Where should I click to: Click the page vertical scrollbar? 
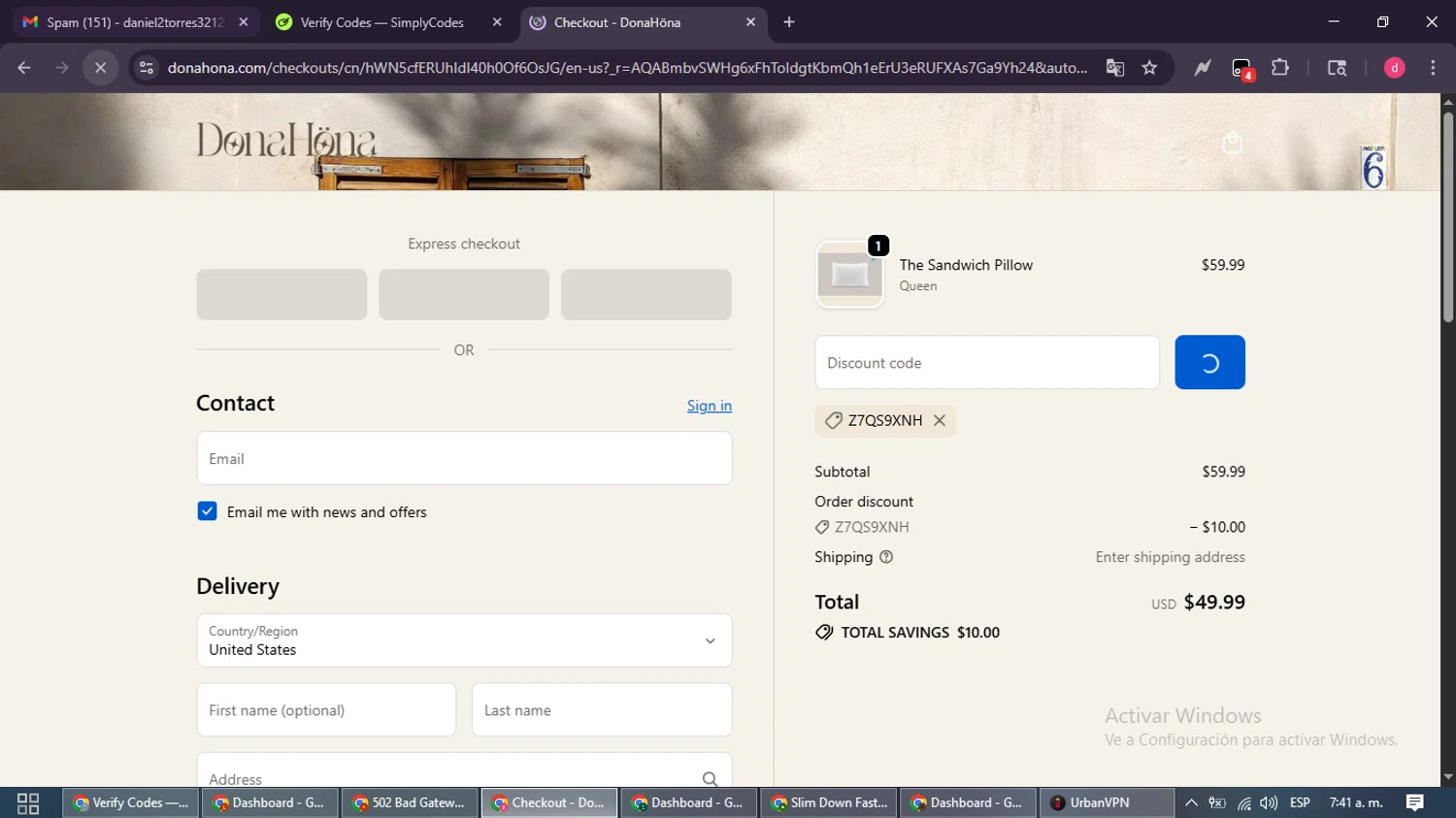click(1448, 217)
